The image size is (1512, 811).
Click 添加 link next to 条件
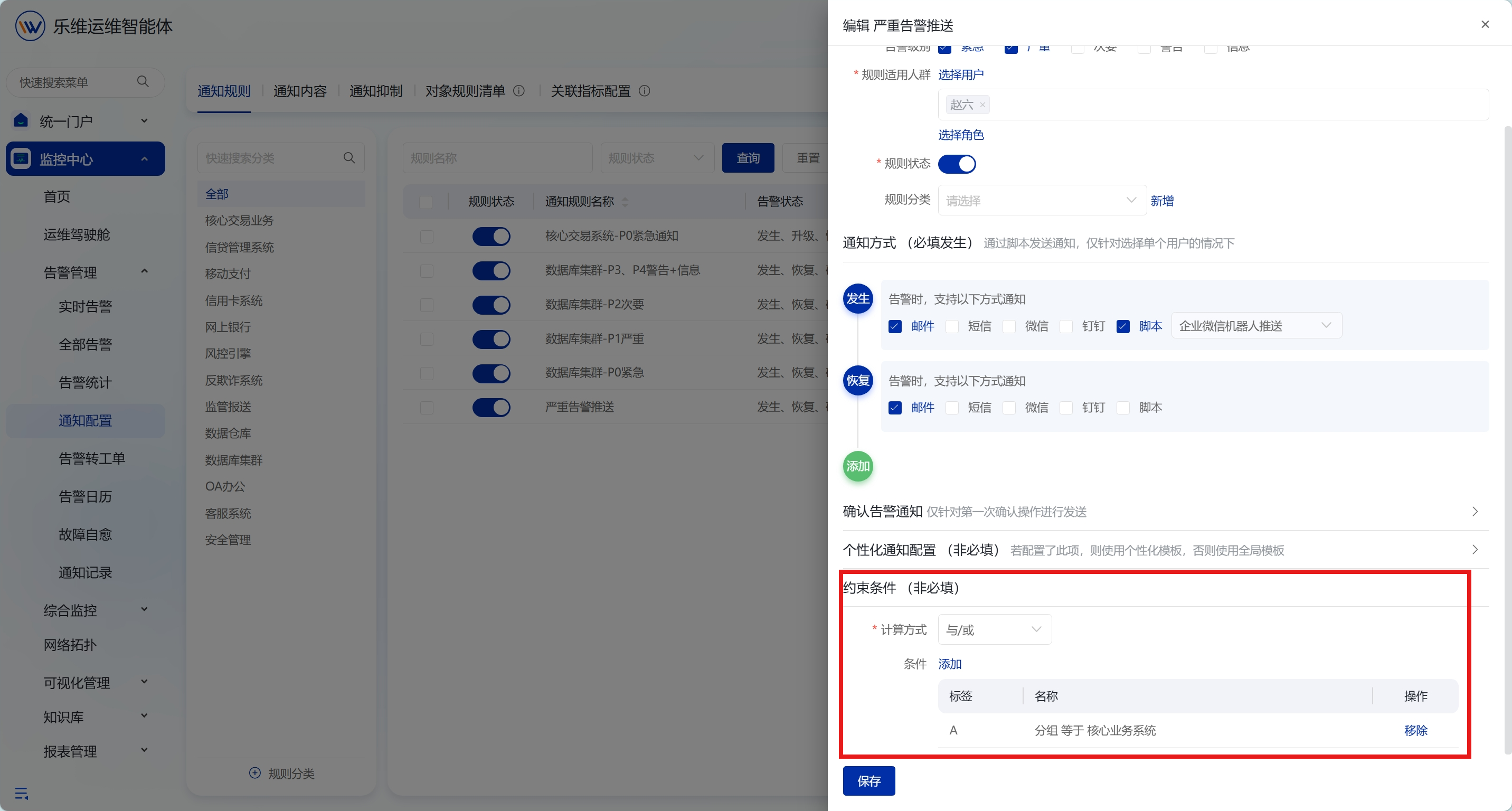point(950,664)
